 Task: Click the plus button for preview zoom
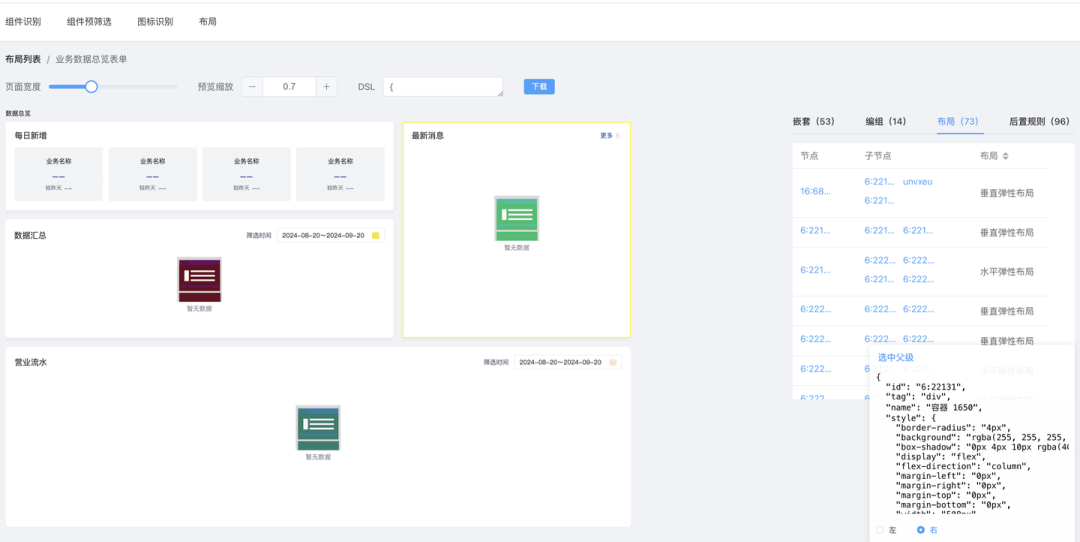coord(327,87)
